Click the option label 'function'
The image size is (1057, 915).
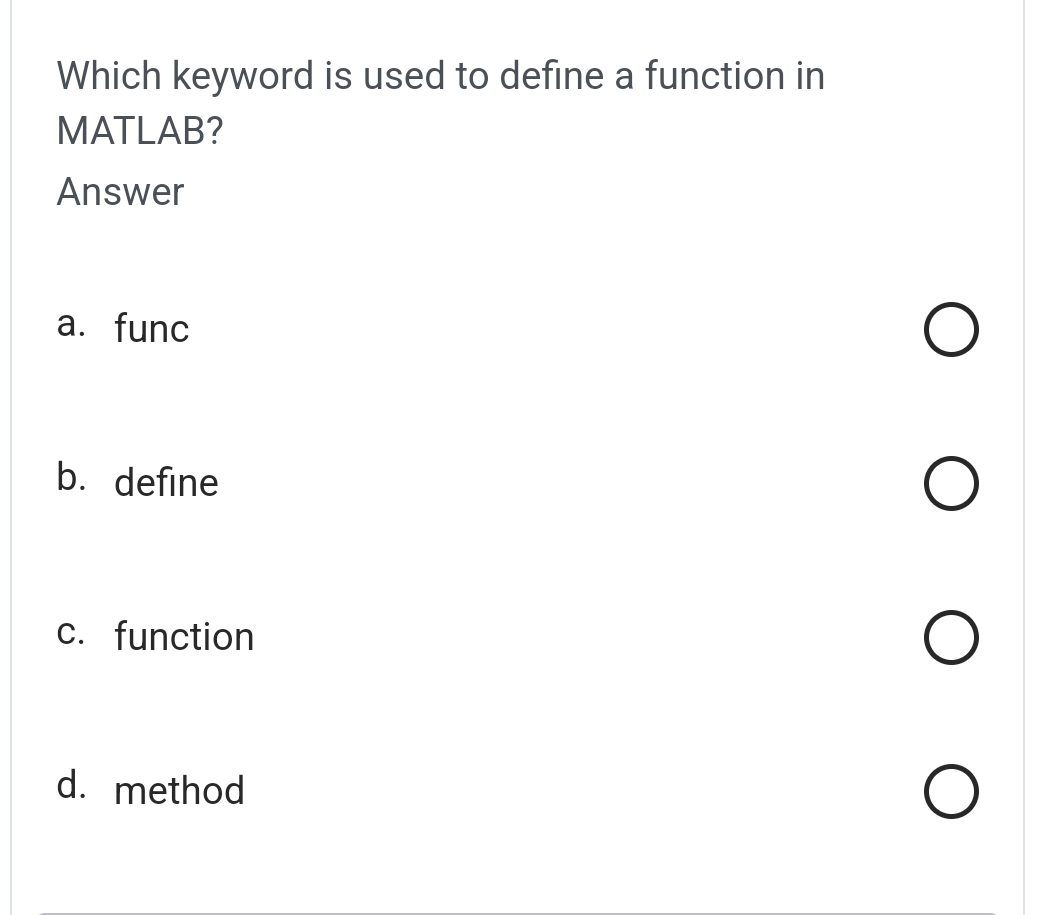184,637
